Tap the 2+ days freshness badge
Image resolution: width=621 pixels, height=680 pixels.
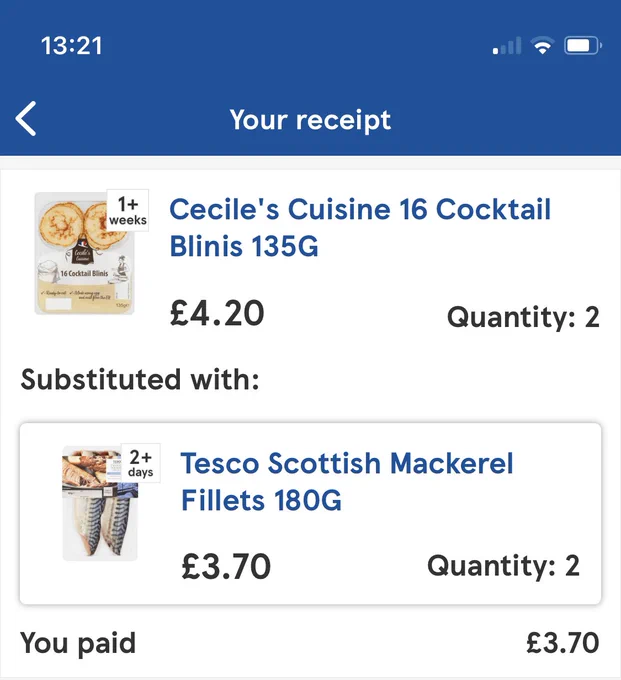(x=141, y=463)
